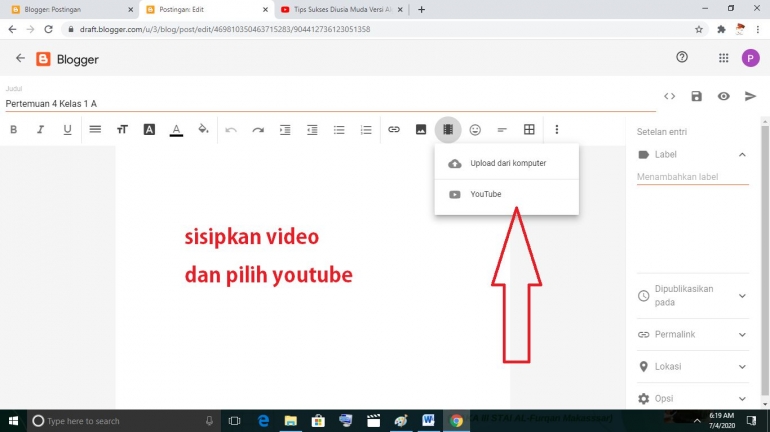Click the insert image icon

tap(421, 129)
